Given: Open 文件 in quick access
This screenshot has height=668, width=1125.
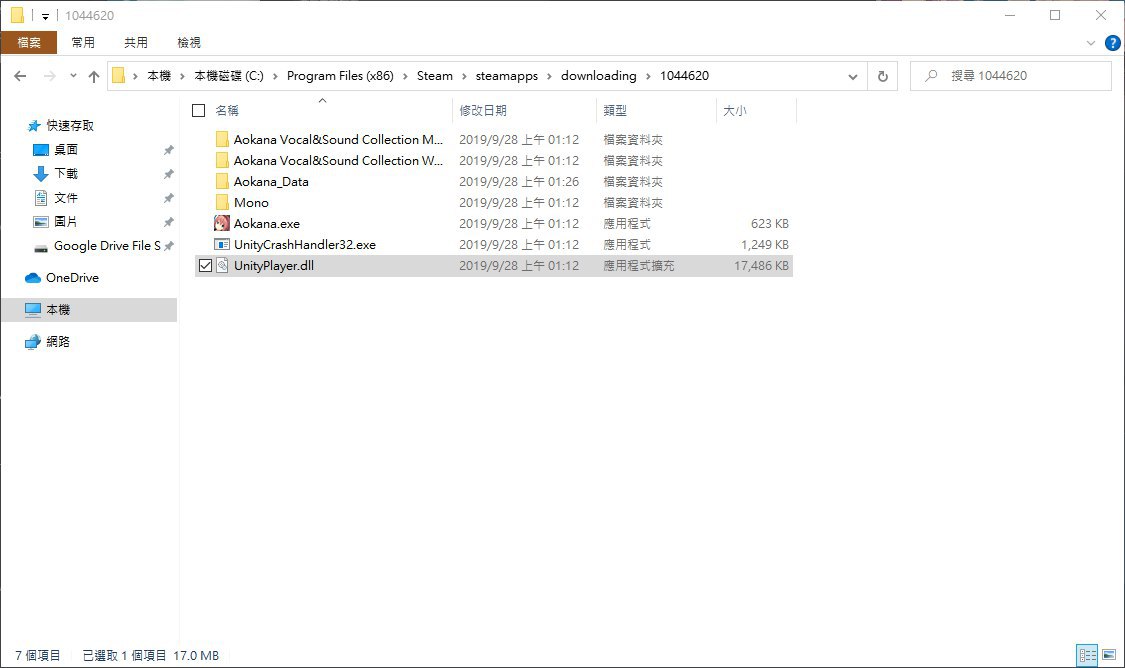Looking at the screenshot, I should (x=66, y=197).
